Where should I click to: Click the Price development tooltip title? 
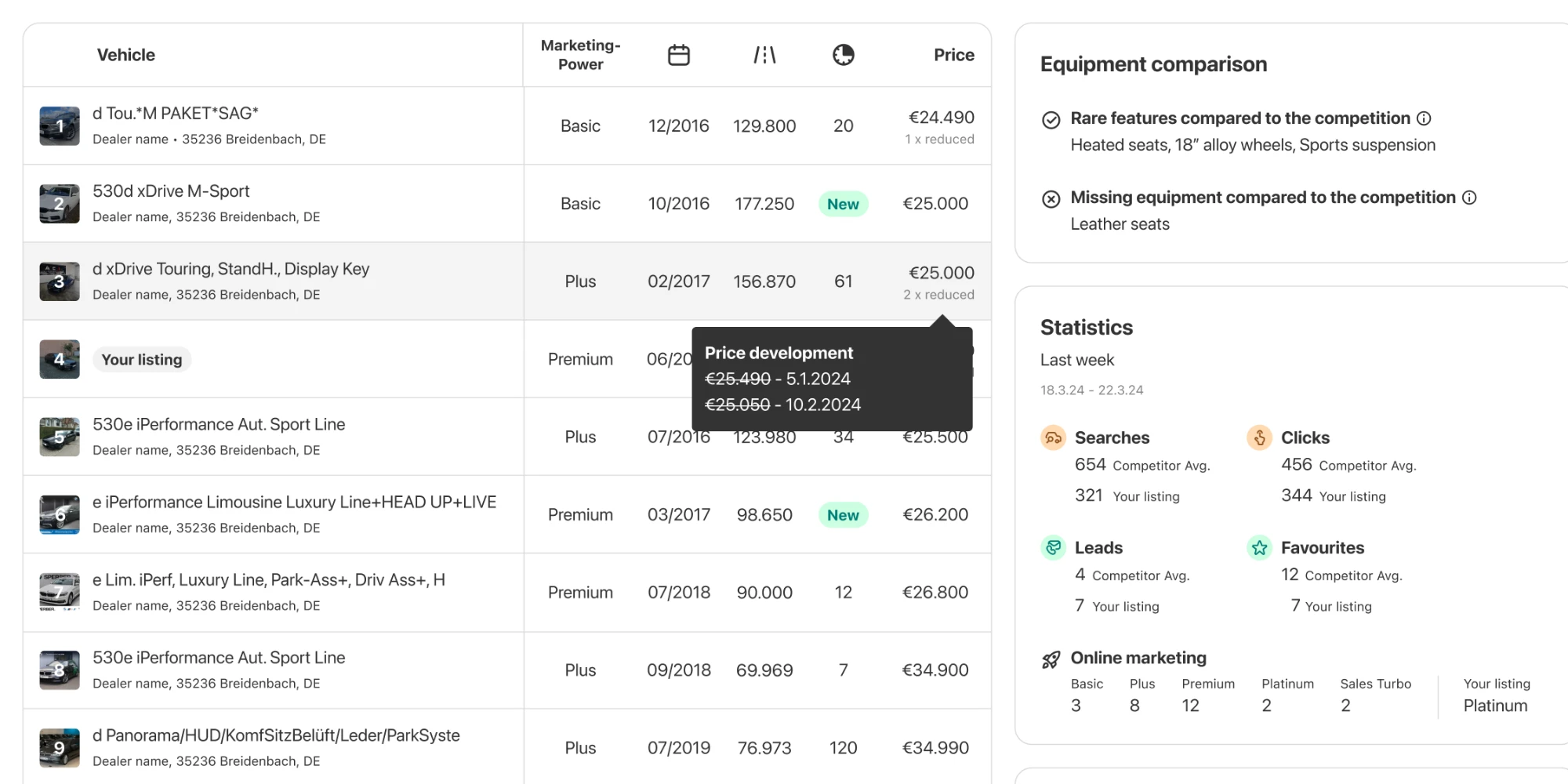779,353
